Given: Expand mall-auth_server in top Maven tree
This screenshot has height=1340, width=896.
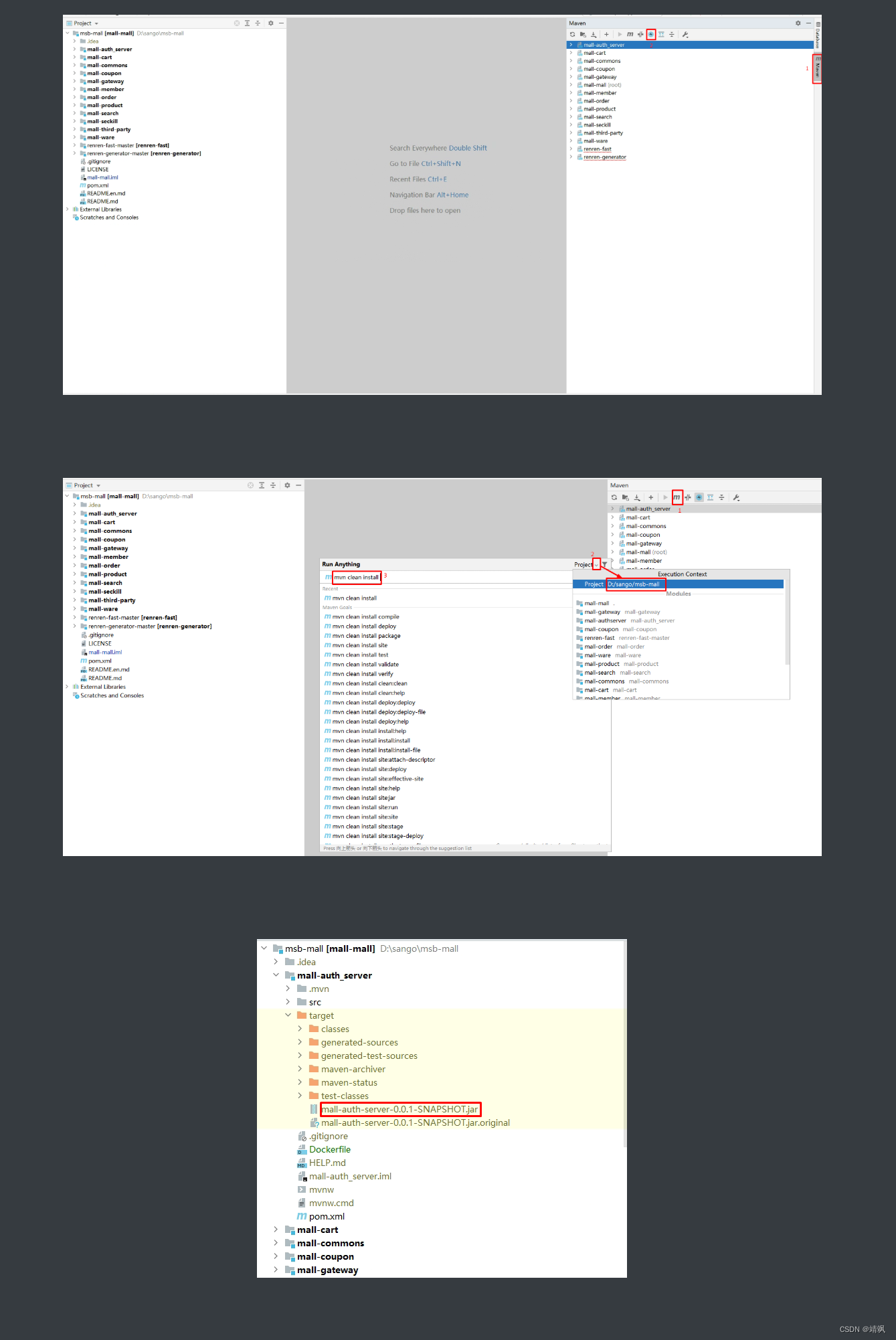Looking at the screenshot, I should 571,45.
